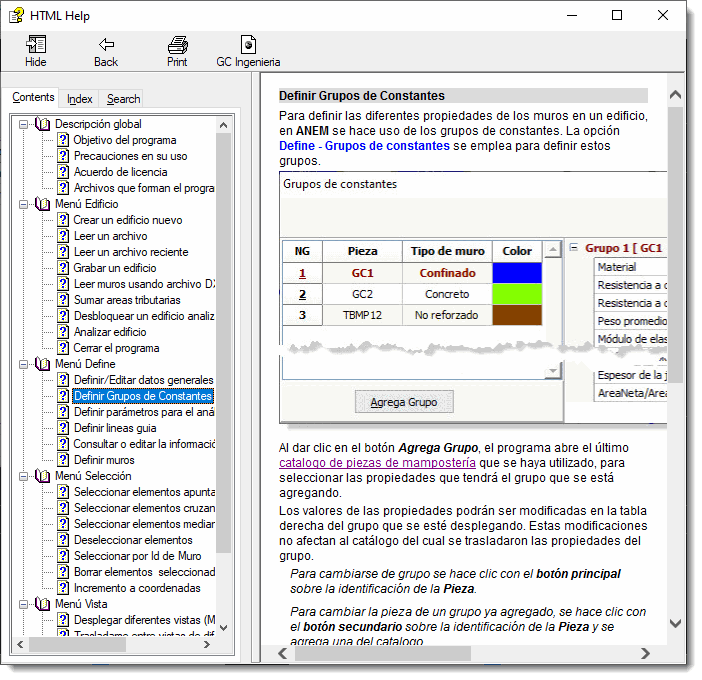Click the Back arrow icon

[106, 45]
